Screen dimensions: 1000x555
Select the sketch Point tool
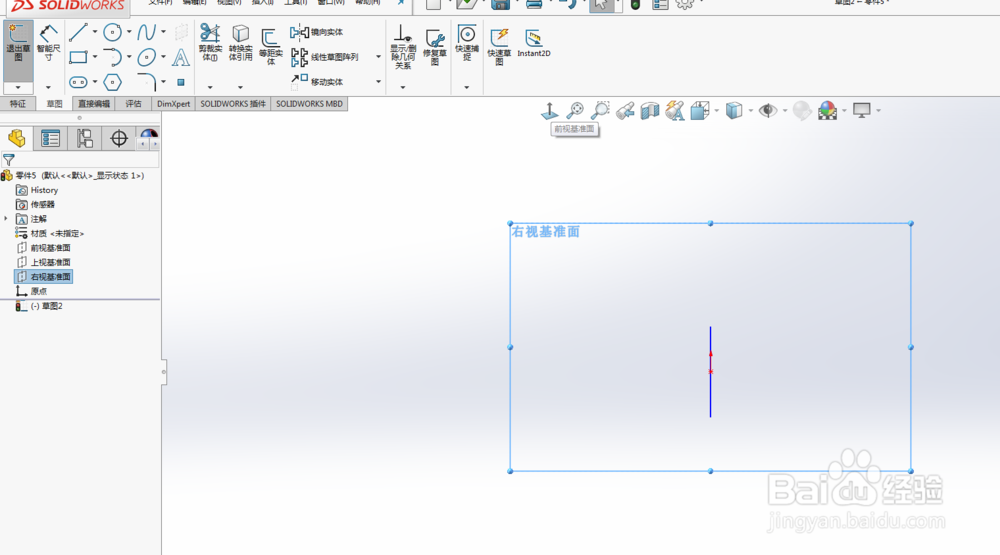[181, 82]
